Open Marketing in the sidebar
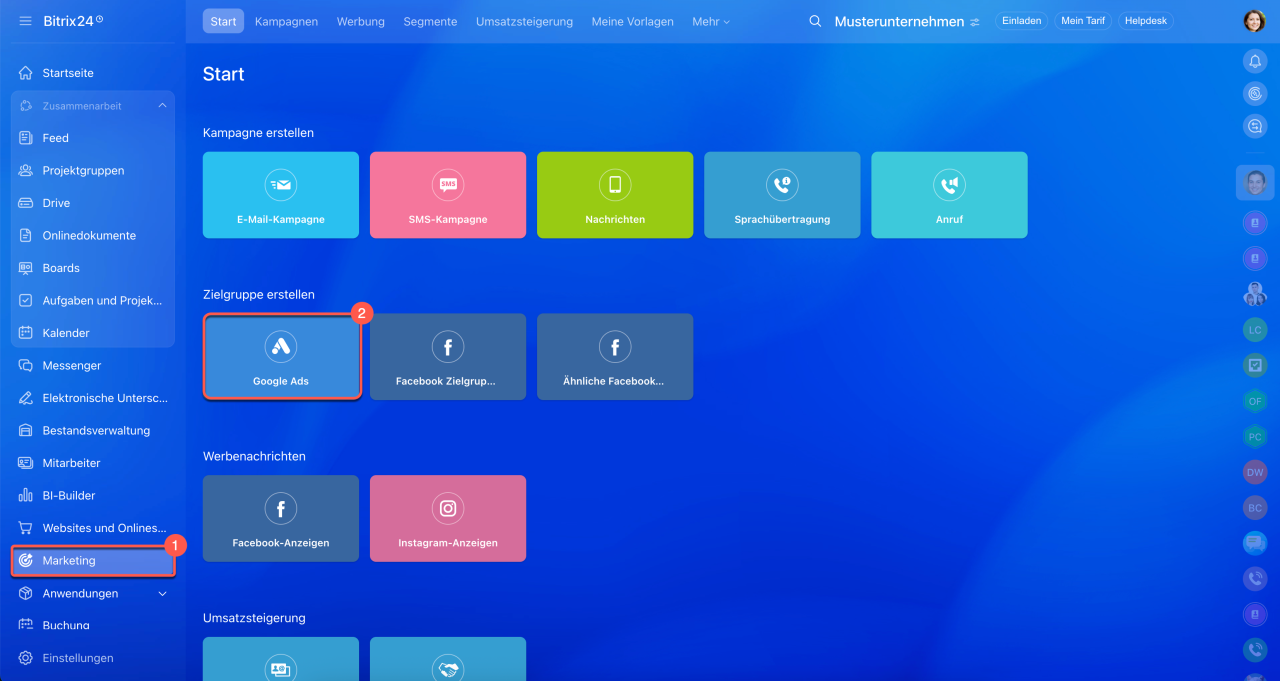 [93, 561]
